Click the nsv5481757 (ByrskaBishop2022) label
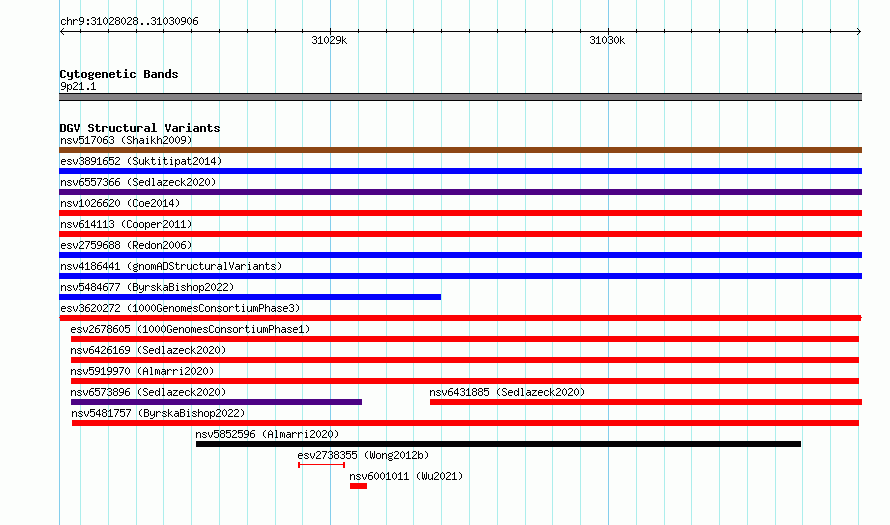Screen dimensions: 890x525 tap(158, 413)
